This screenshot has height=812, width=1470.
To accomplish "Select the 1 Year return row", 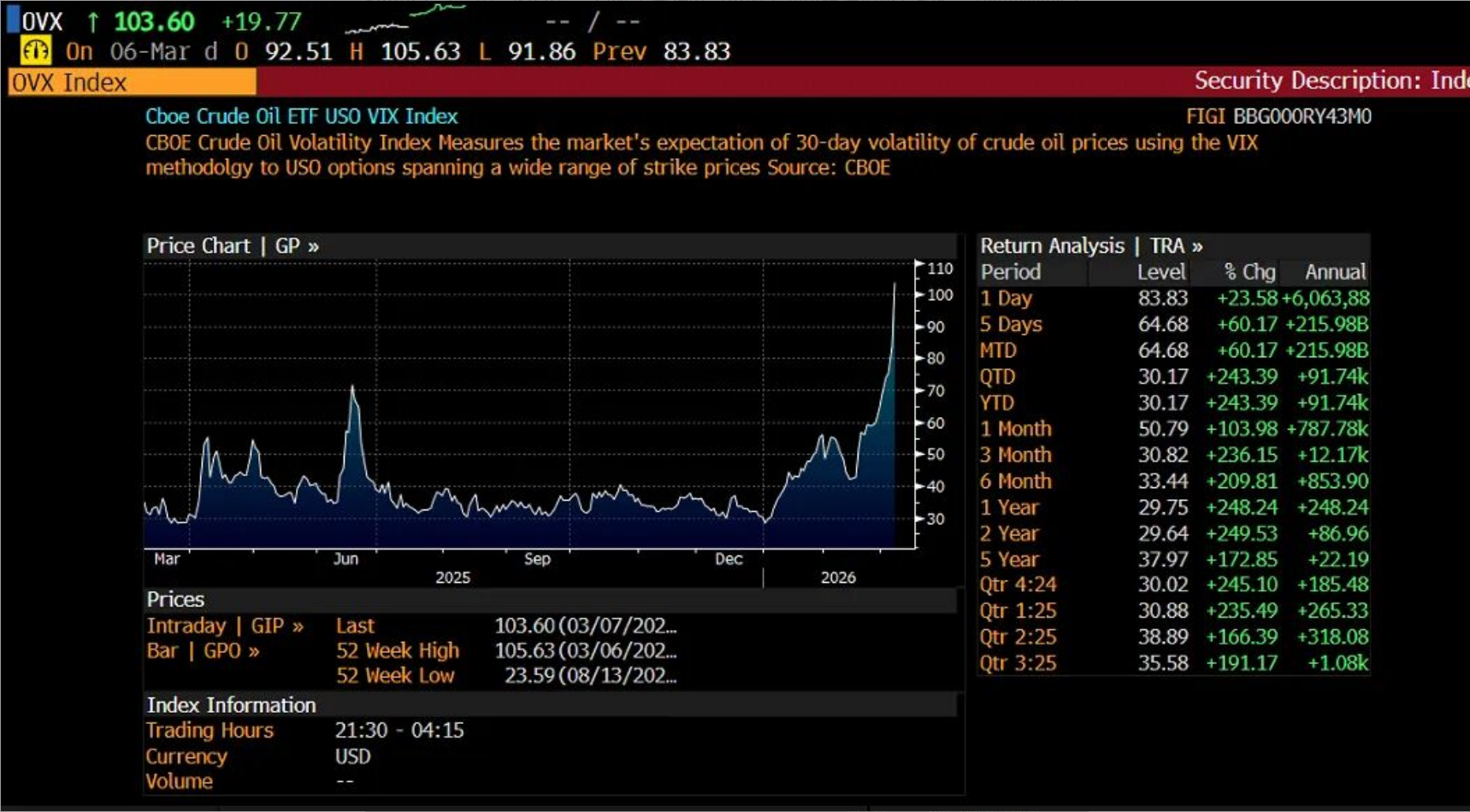I will (1173, 508).
